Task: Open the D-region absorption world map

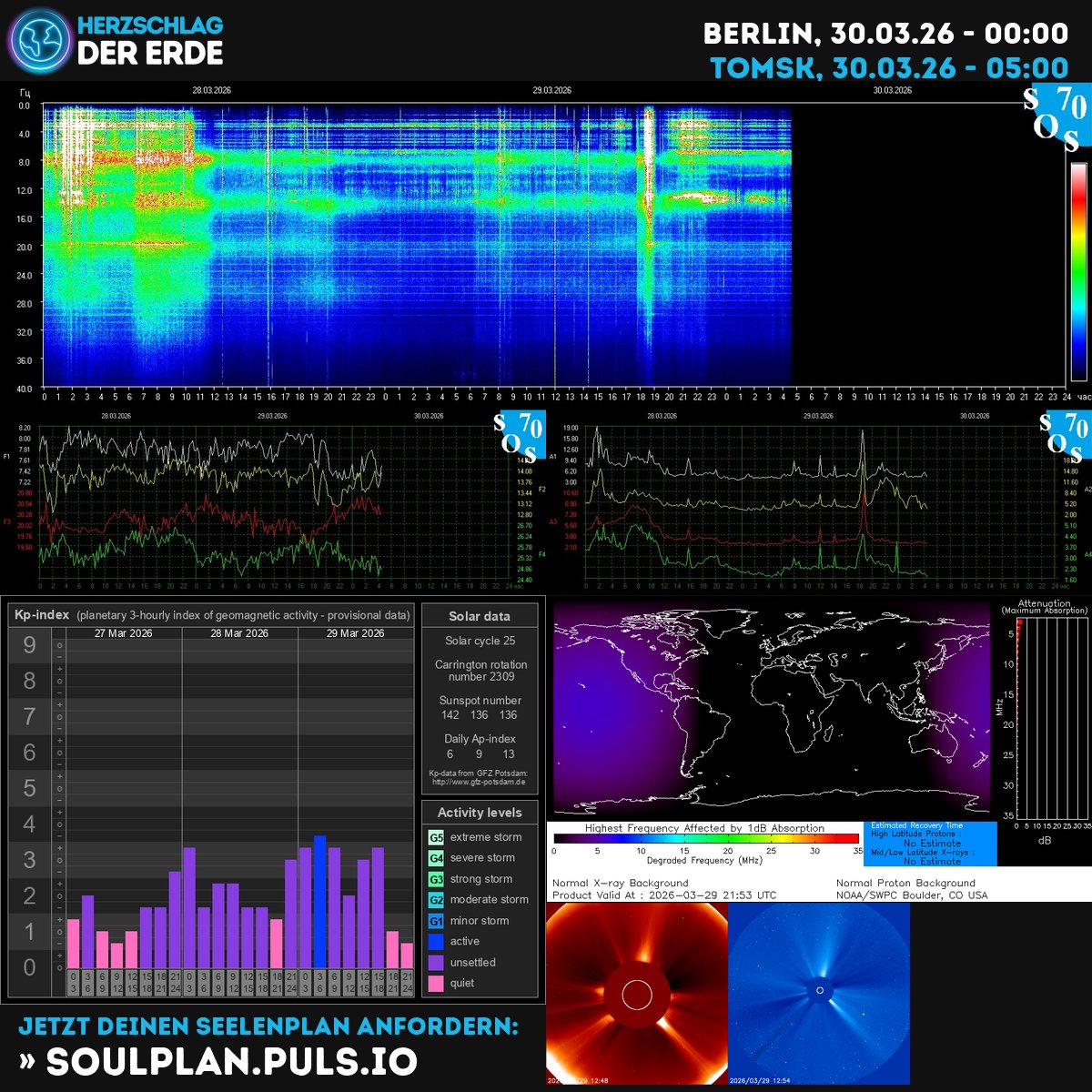Action: (x=772, y=706)
